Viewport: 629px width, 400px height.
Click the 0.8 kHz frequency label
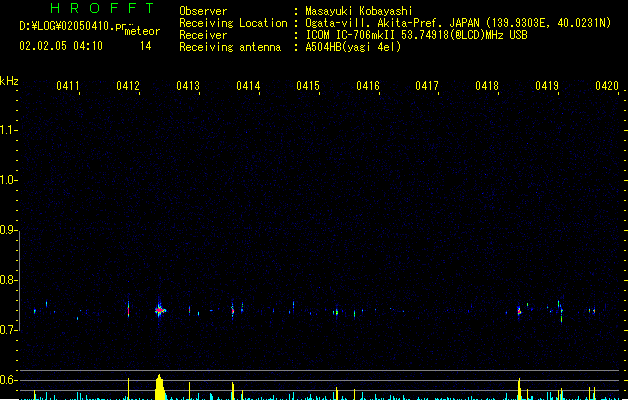[8, 280]
